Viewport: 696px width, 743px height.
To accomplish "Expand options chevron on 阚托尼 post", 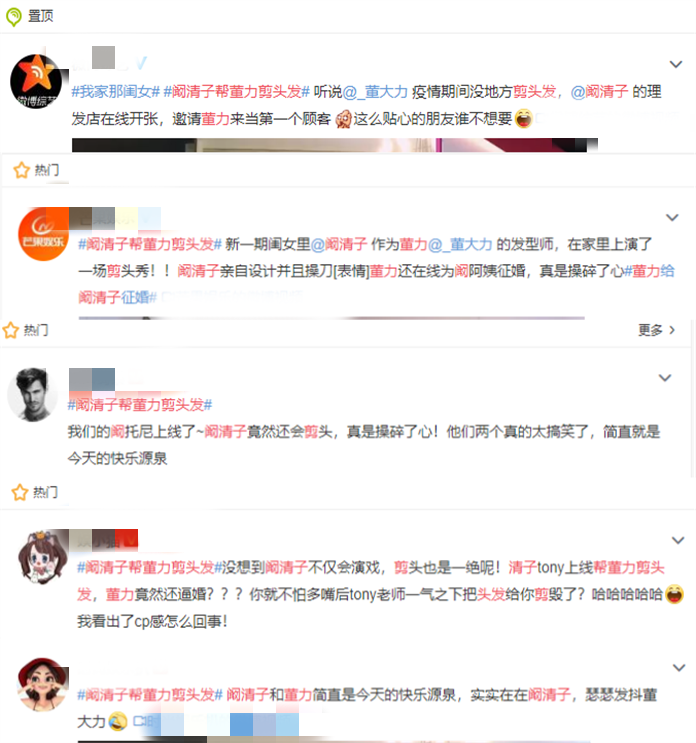I will [665, 378].
